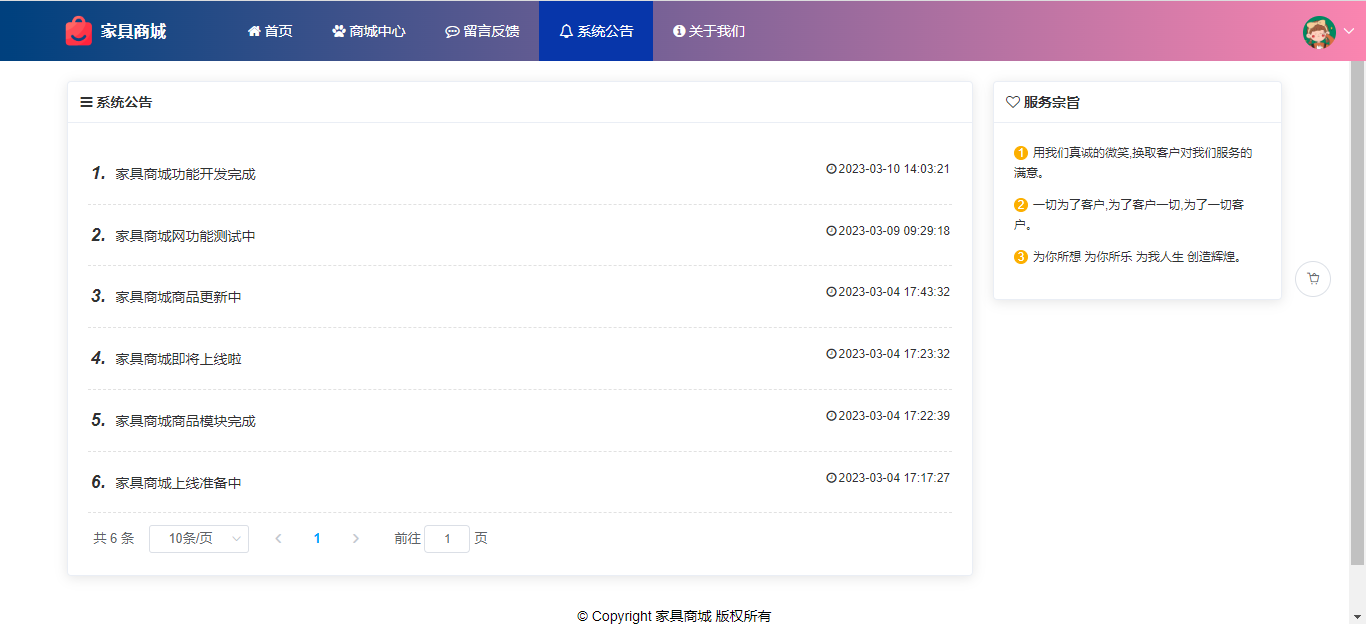The image size is (1366, 624).
Task: Click the bell icon in the navigation bar
Action: coord(566,31)
